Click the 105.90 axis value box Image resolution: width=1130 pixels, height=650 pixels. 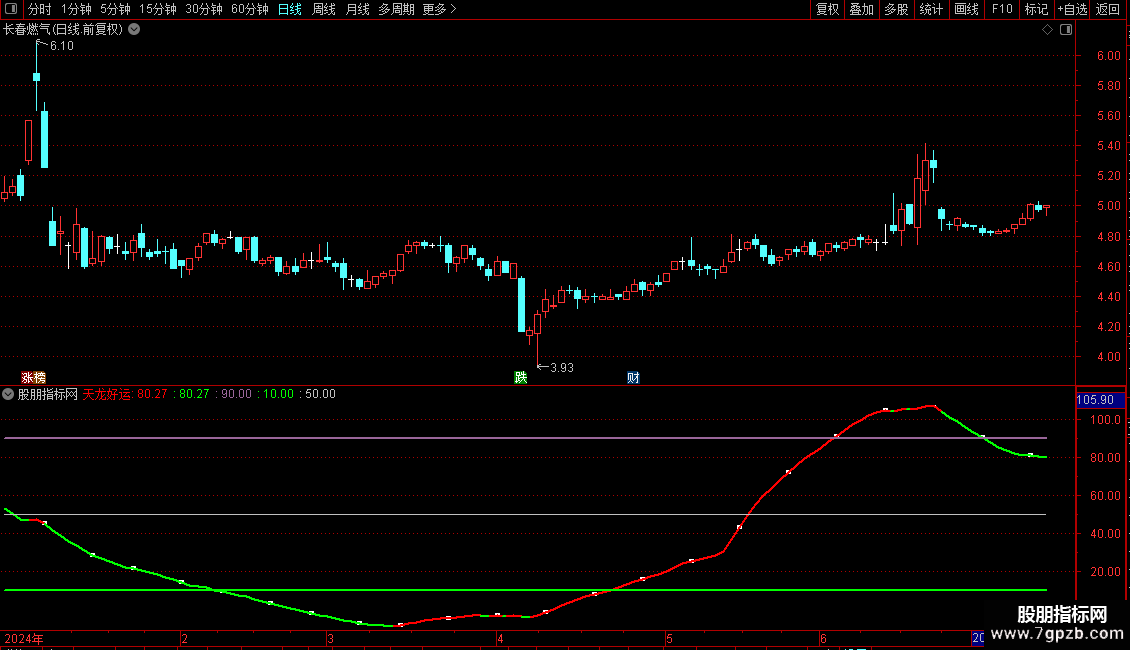coord(1100,400)
